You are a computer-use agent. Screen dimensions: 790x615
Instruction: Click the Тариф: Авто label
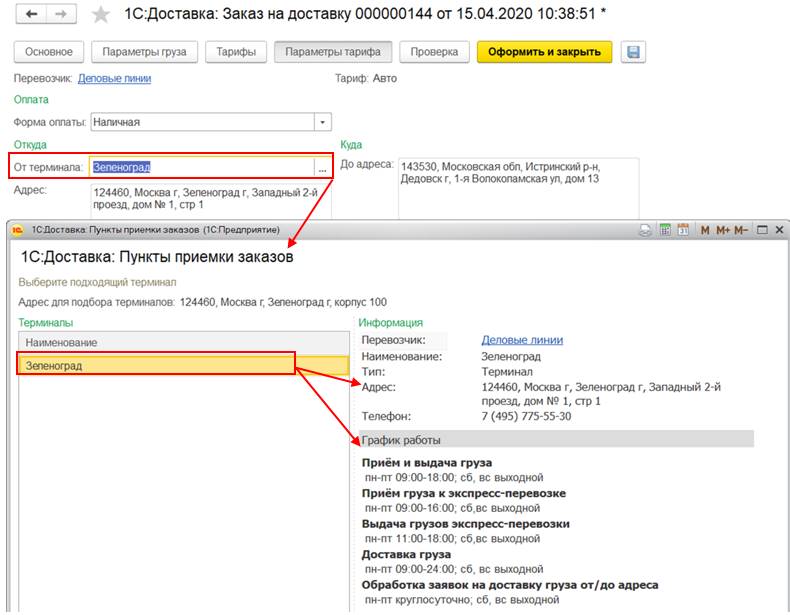tap(366, 79)
